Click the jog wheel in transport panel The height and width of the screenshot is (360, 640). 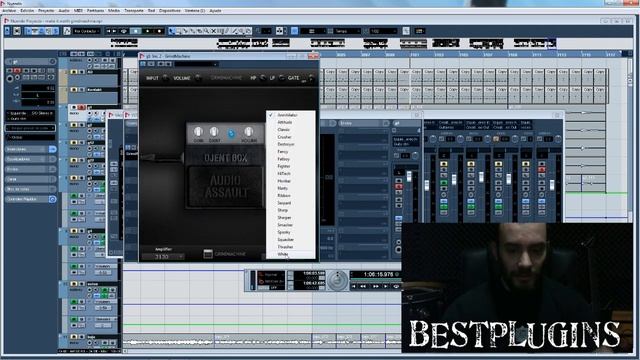338,281
